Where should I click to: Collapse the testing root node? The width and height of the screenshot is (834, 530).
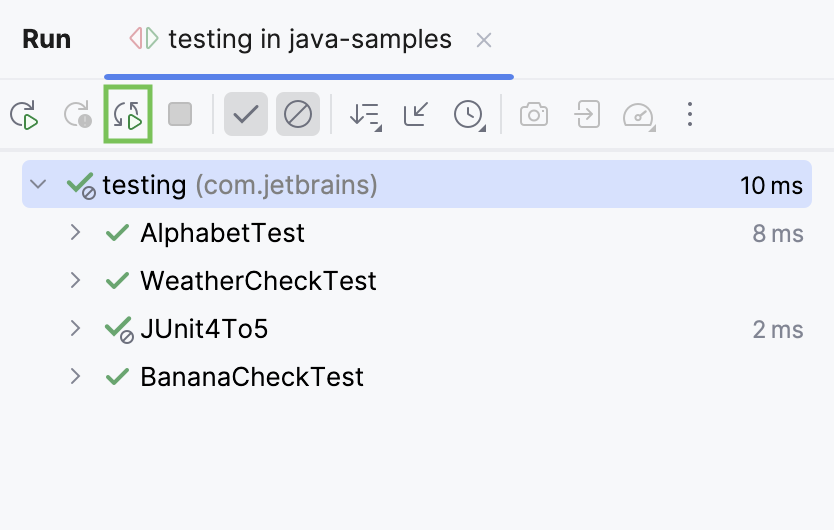coord(39,185)
